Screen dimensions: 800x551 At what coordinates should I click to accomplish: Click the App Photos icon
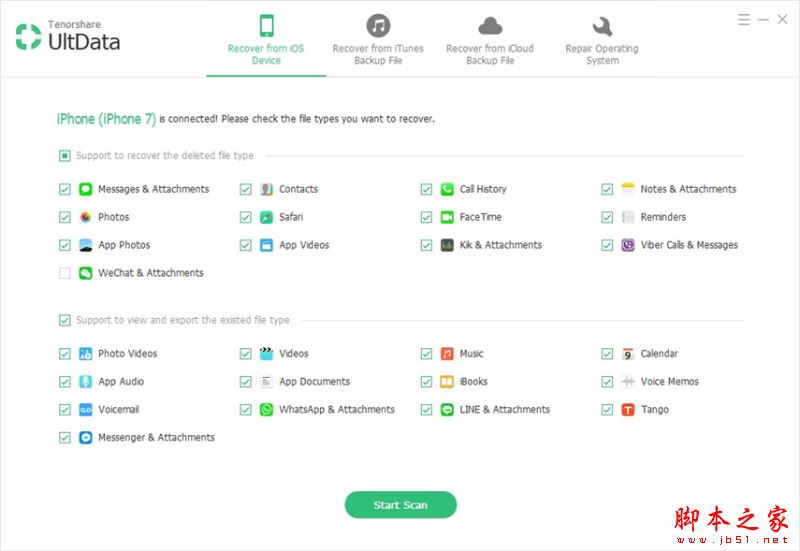[85, 245]
